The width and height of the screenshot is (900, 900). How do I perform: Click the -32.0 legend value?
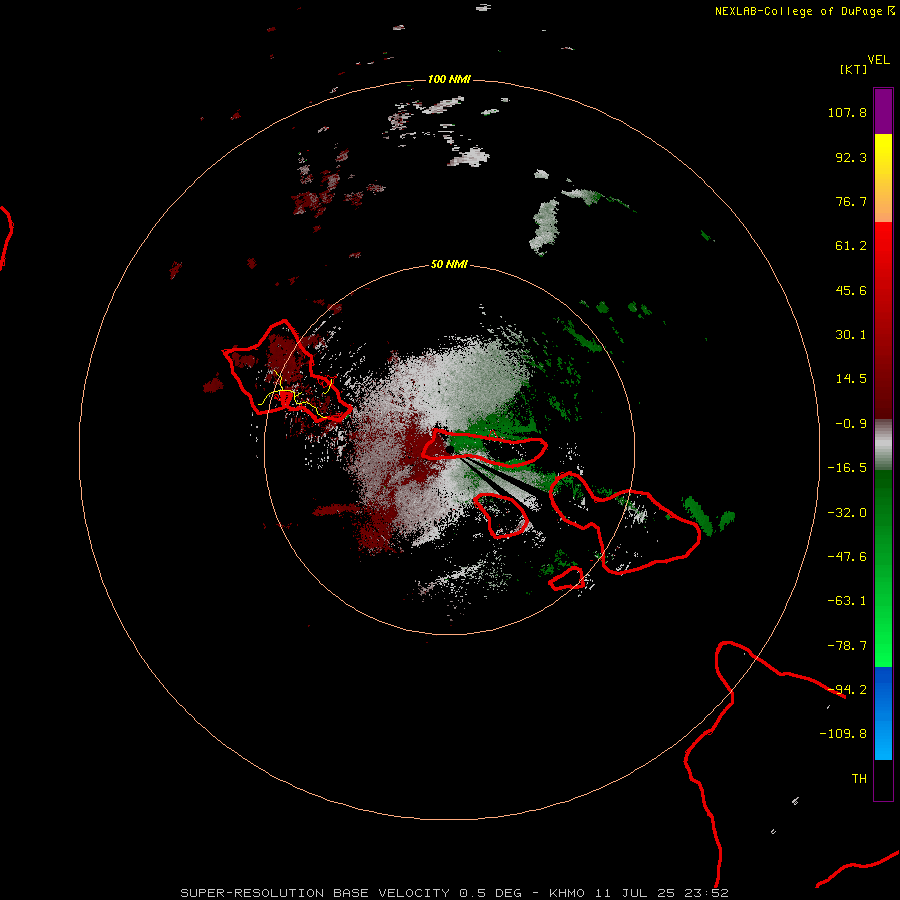[847, 513]
